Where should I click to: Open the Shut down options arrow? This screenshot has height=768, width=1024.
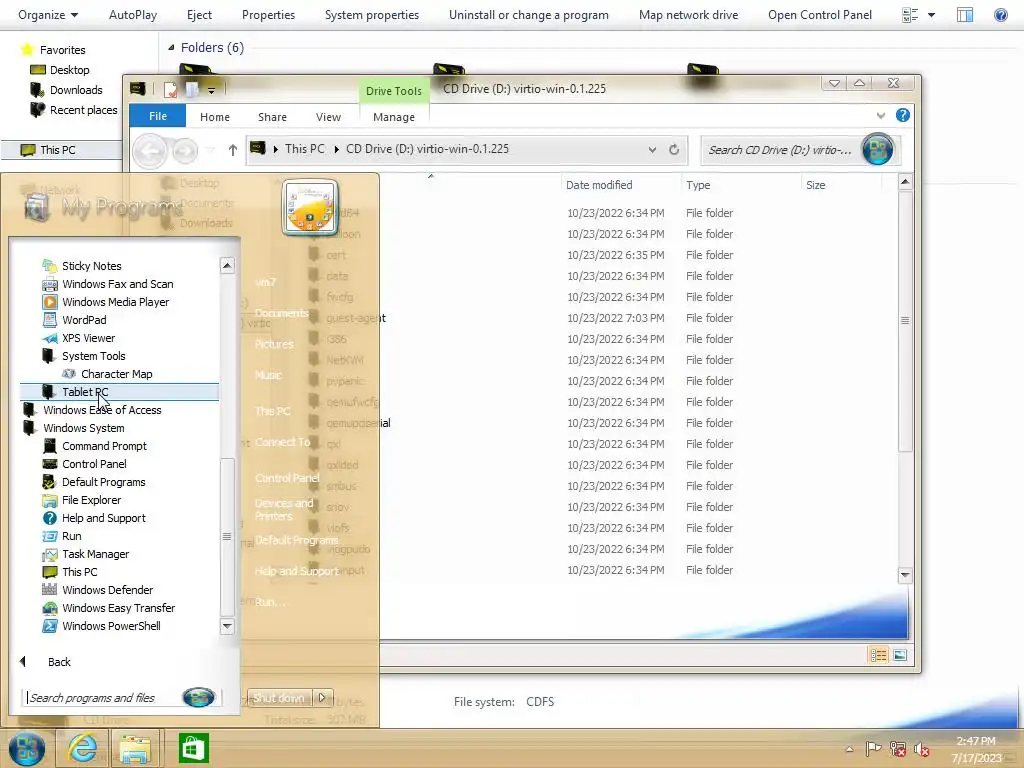click(323, 697)
